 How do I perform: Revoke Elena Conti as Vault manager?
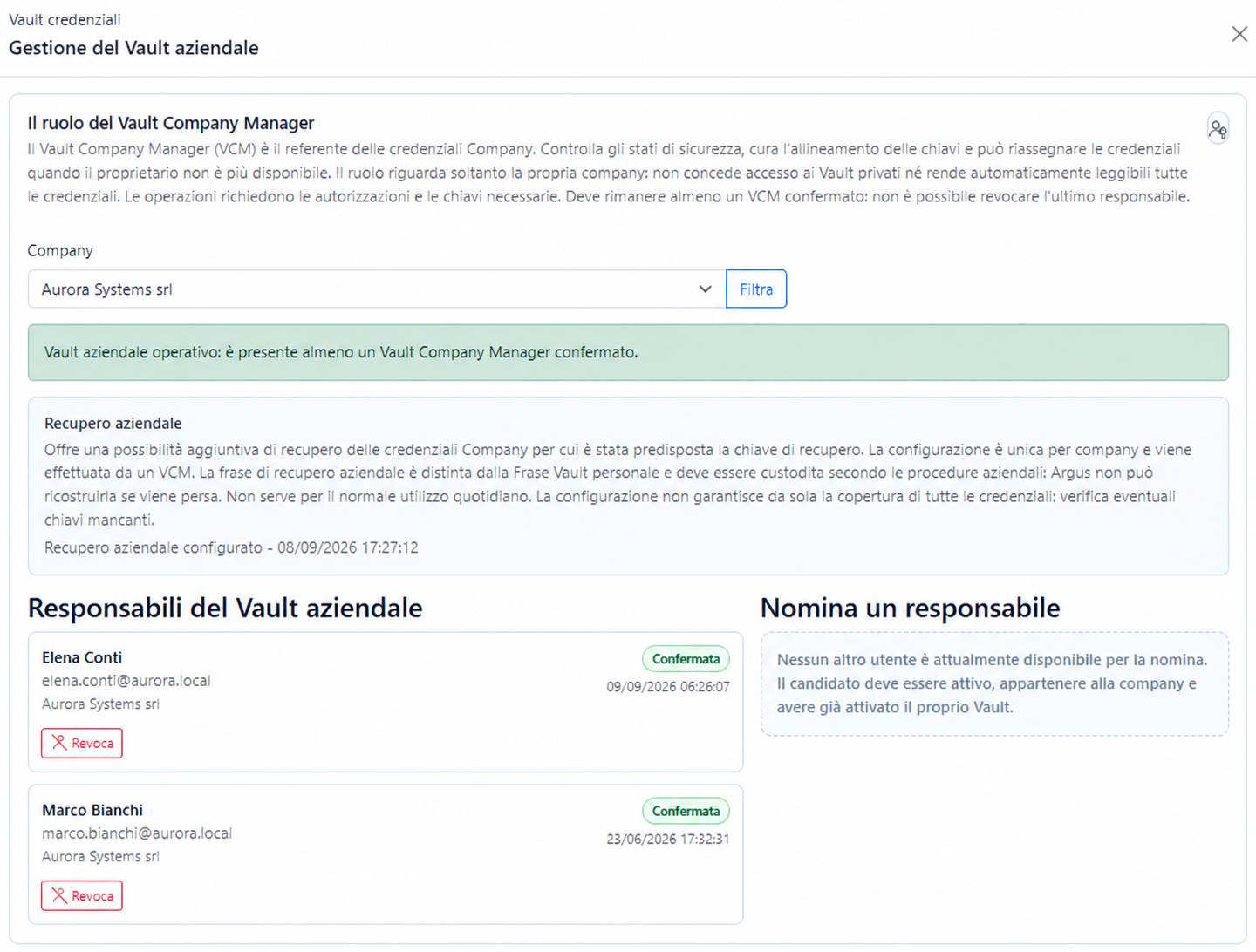[x=82, y=743]
